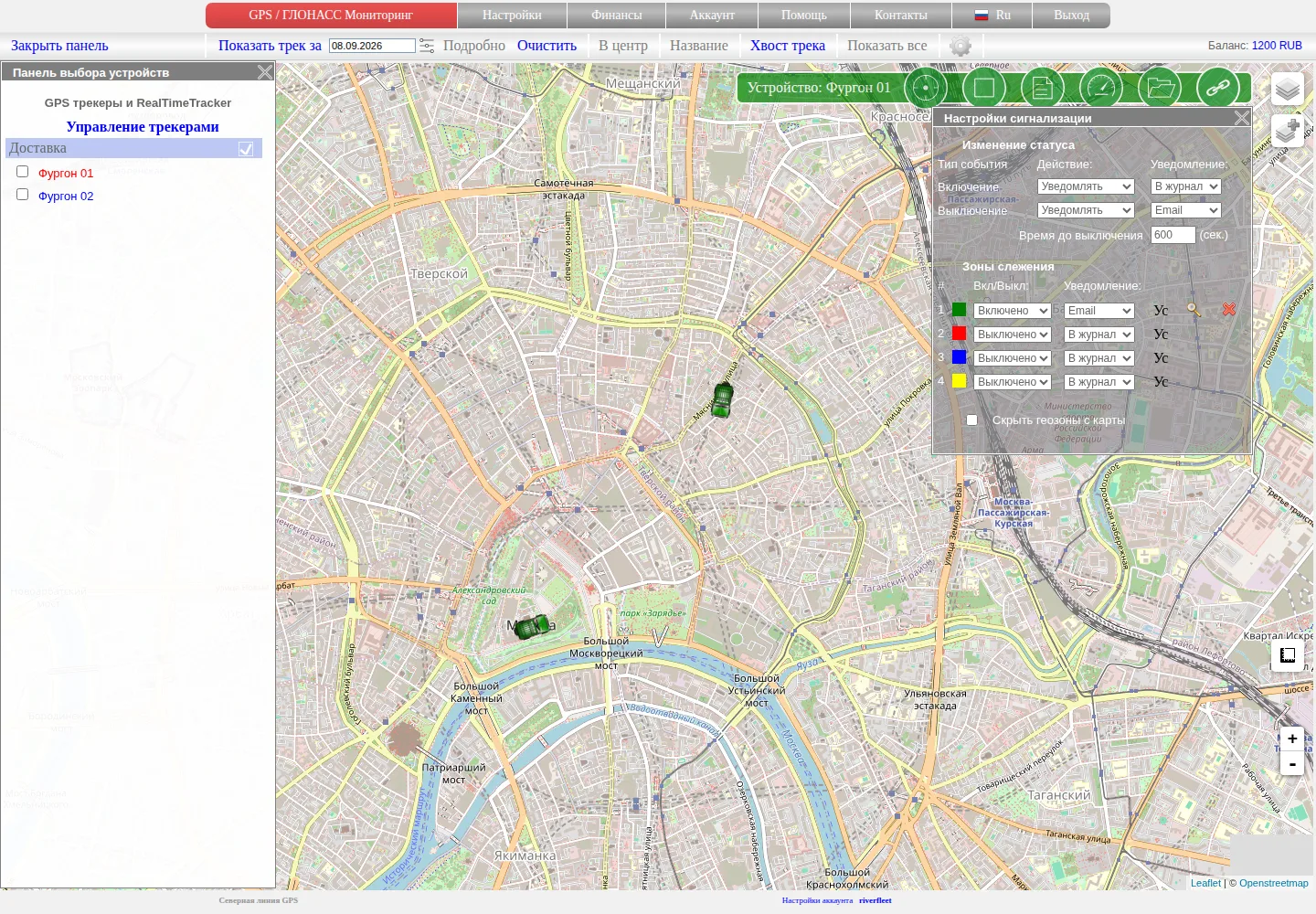
Task: Close the Настройки сигнализации window
Action: point(1241,118)
